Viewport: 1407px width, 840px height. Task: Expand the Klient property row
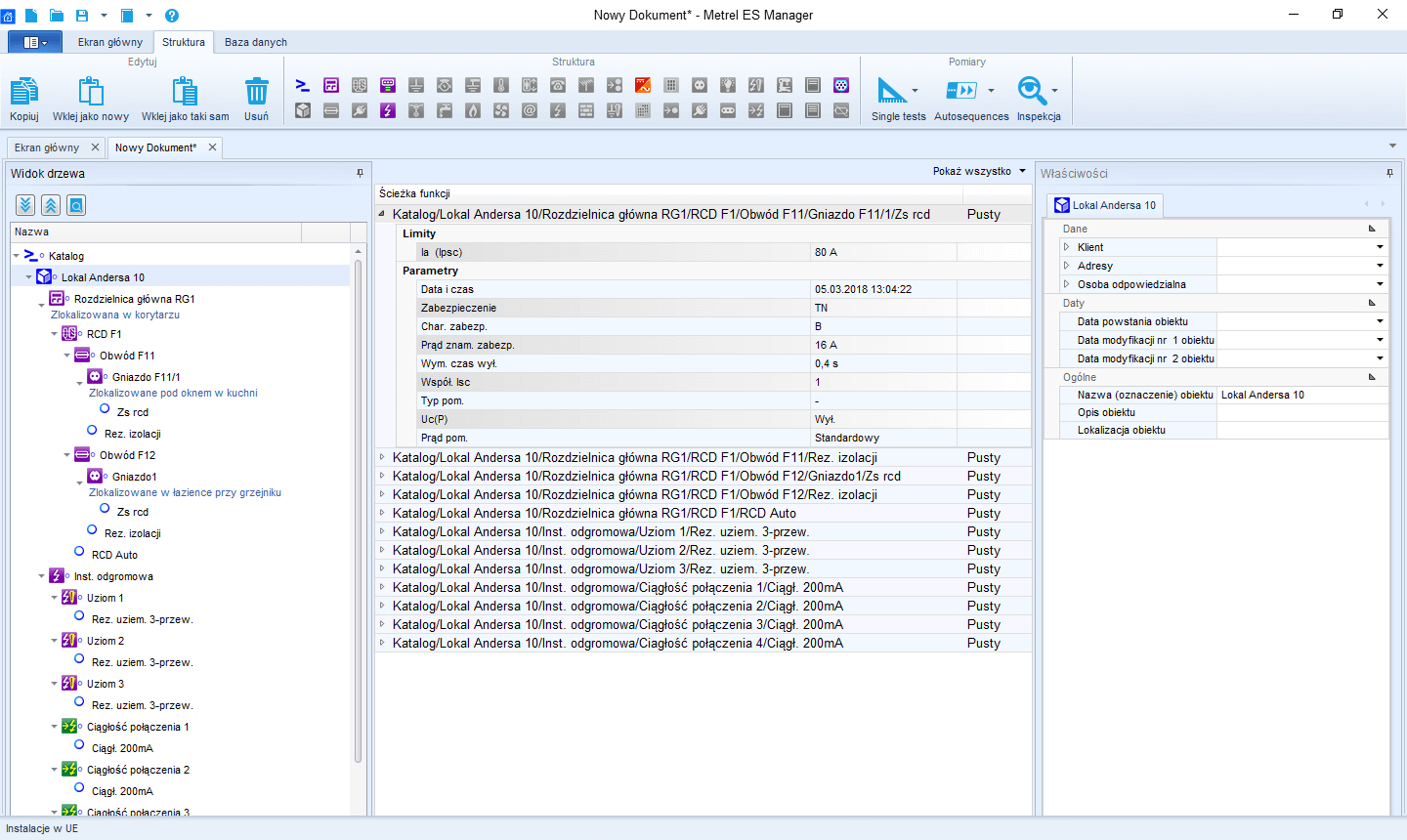pos(1066,247)
